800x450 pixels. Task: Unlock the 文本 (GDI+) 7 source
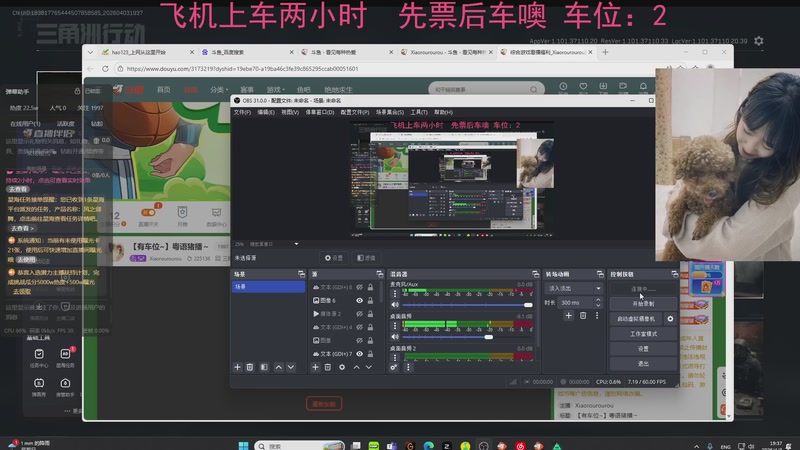[370, 354]
